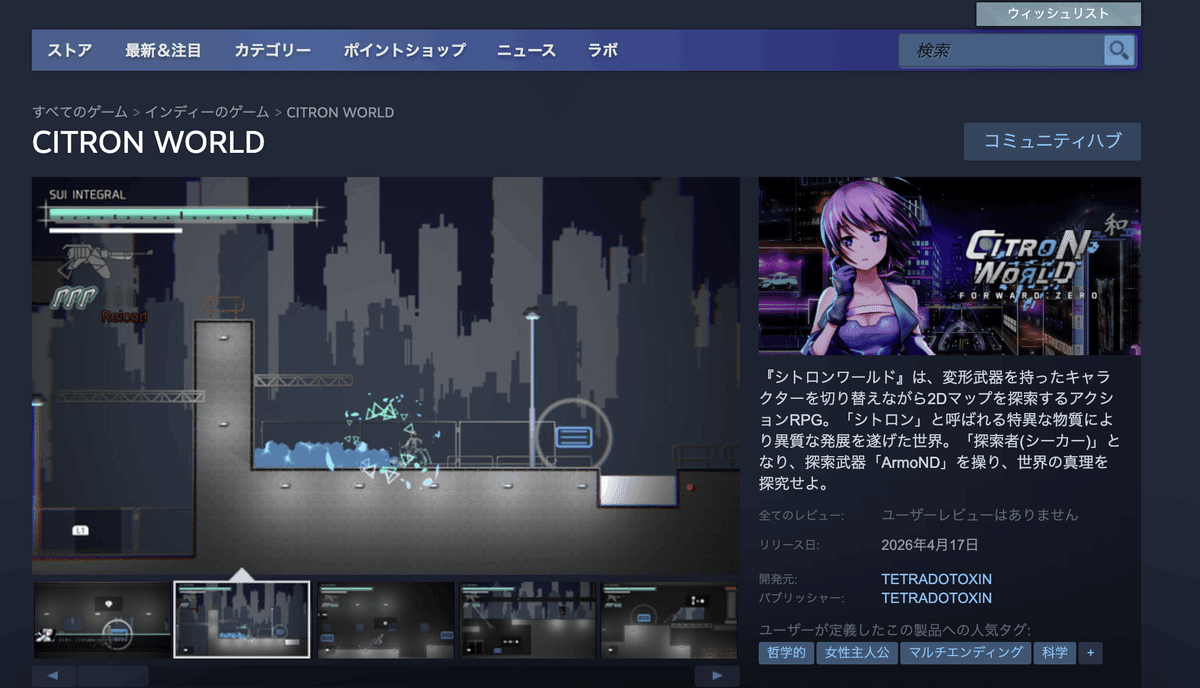Open the コミュニティハブ button

point(1052,141)
